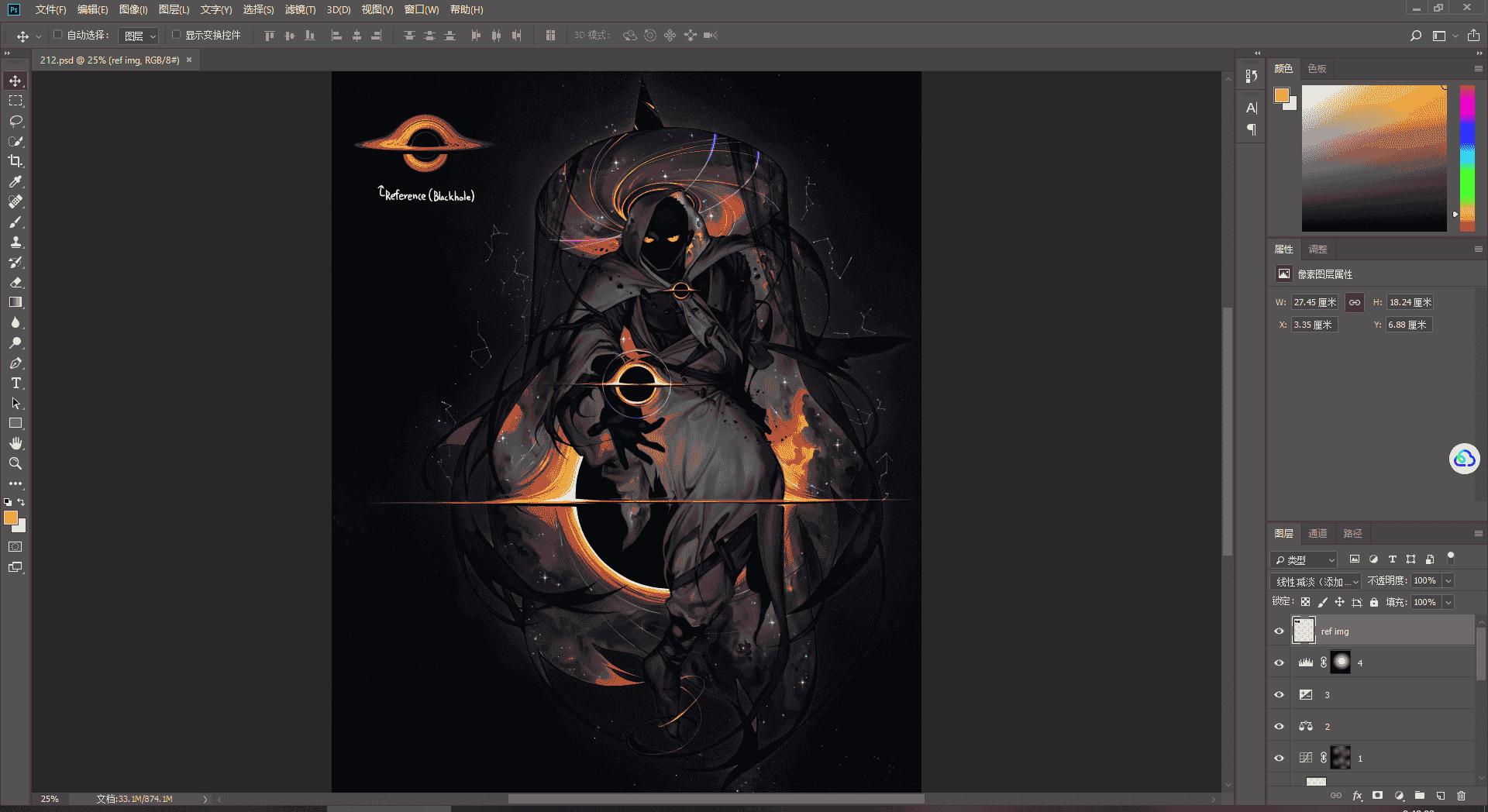Select the ref img layer thumbnail

tap(1304, 631)
